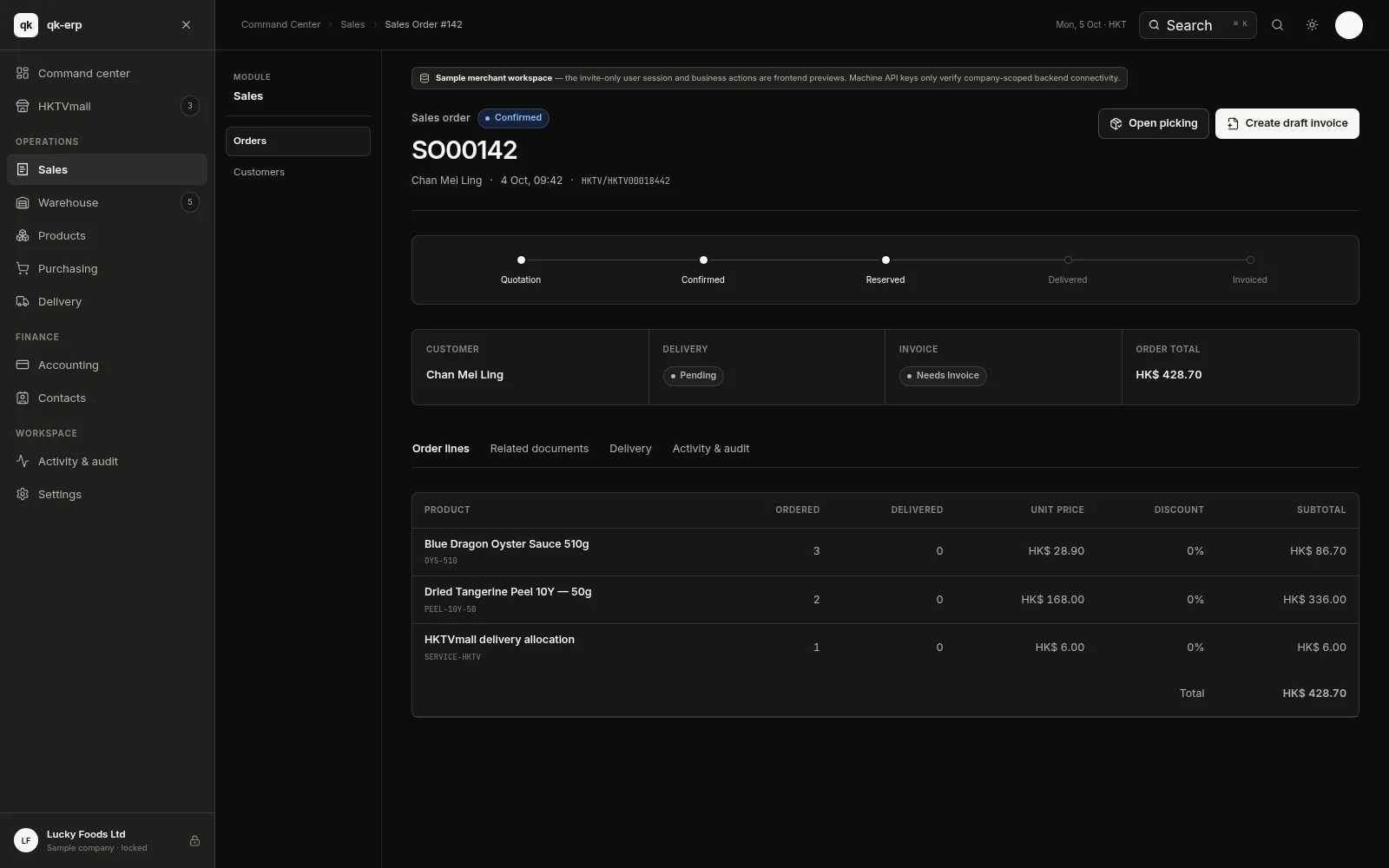This screenshot has height=868, width=1389.
Task: Click the qk-erp logo icon
Action: pyautogui.click(x=26, y=25)
